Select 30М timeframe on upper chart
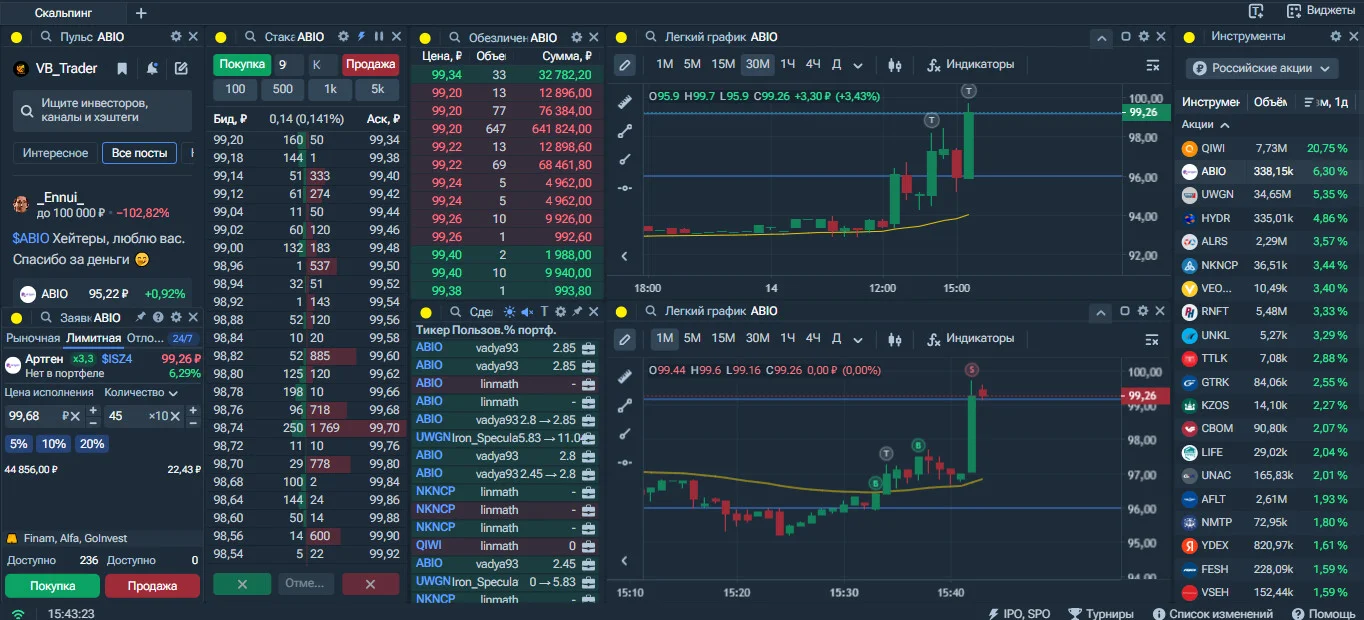The height and width of the screenshot is (620, 1364). 758,64
